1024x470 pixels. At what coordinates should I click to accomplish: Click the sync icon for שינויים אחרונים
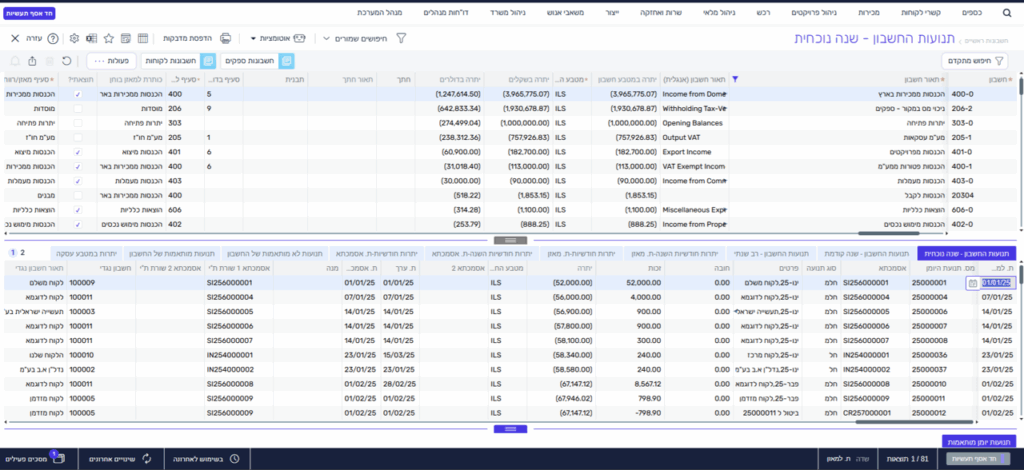[146, 459]
